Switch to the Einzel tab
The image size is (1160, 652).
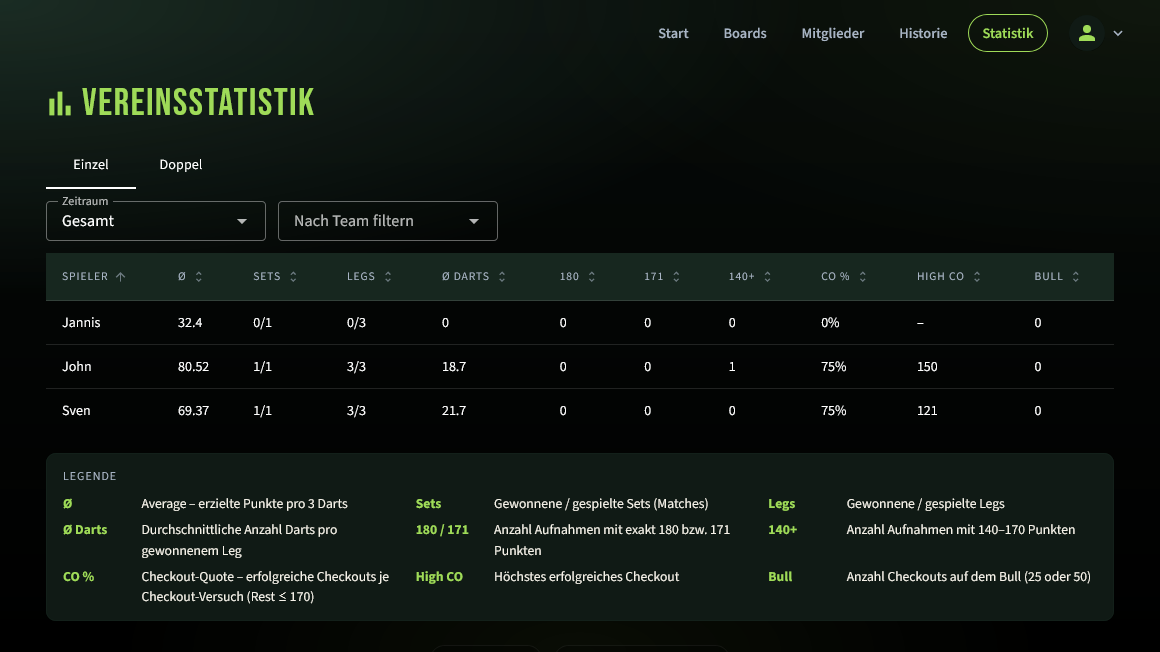click(91, 165)
